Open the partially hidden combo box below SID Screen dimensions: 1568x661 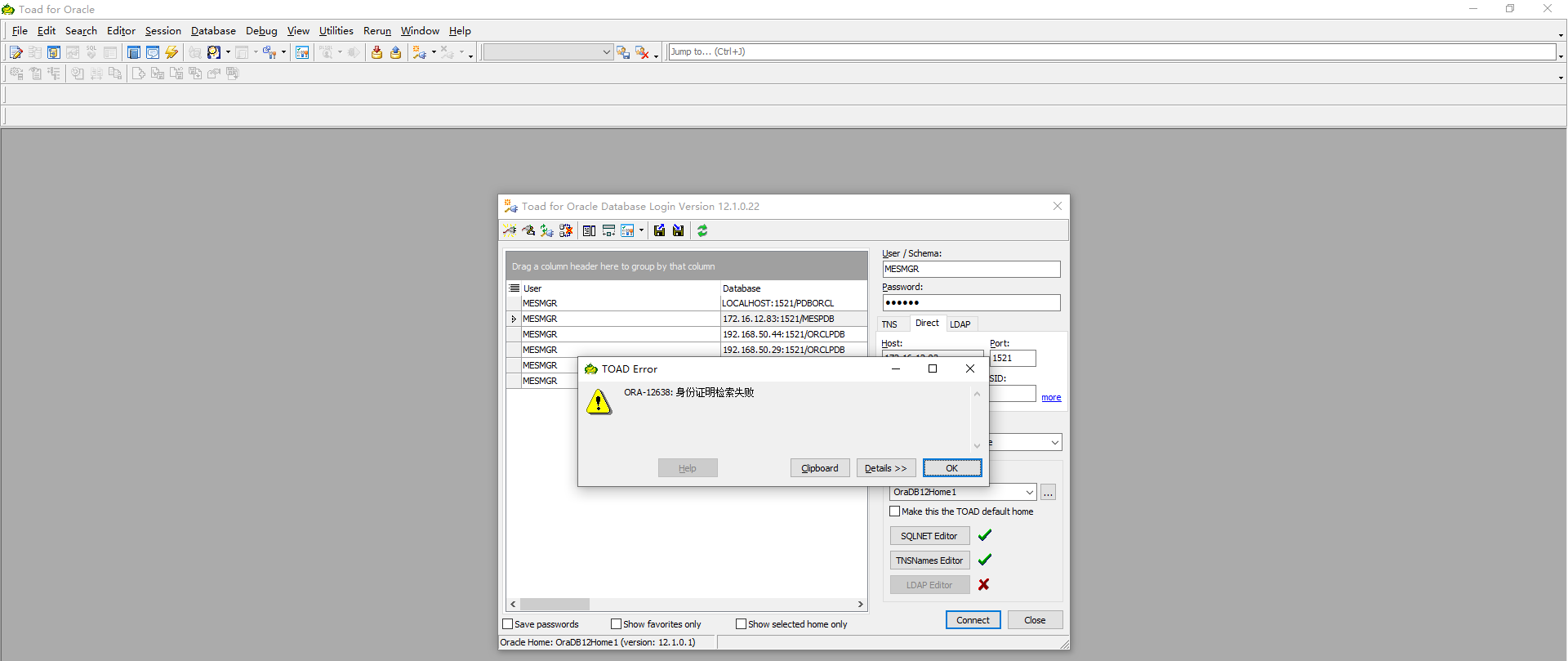coord(1025,442)
